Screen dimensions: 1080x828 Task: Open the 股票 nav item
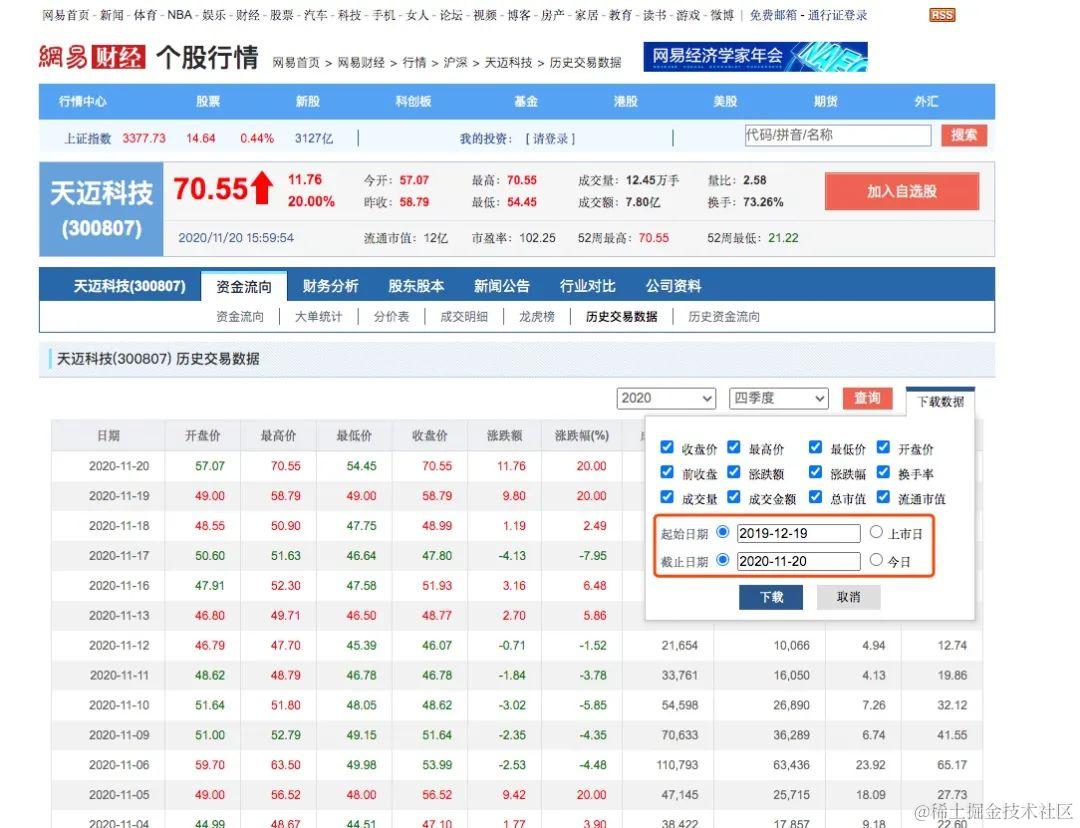208,101
